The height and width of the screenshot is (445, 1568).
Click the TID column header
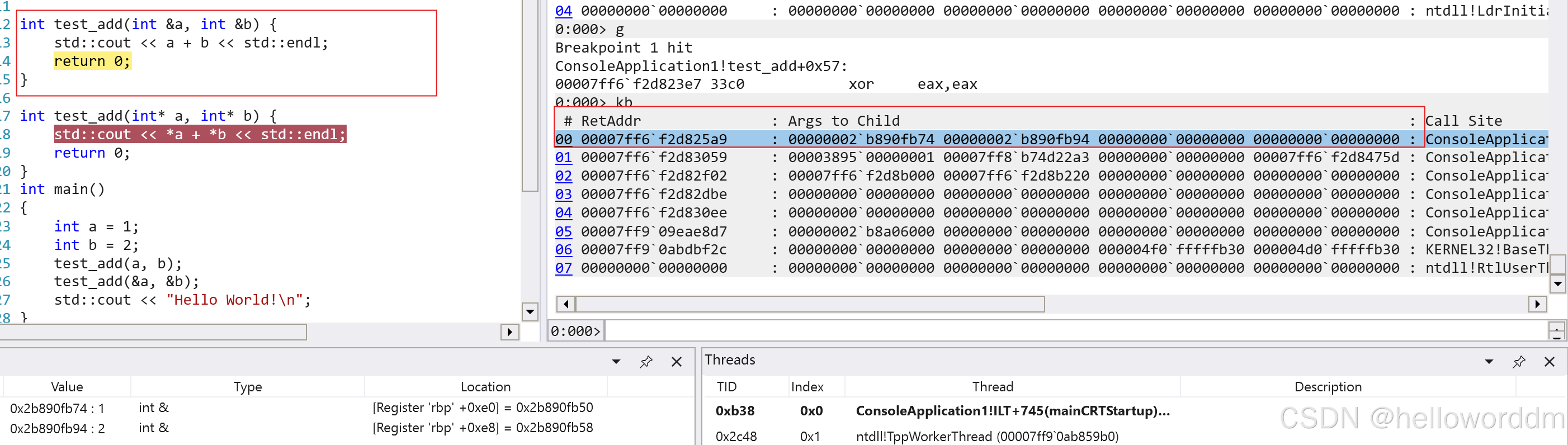click(727, 386)
